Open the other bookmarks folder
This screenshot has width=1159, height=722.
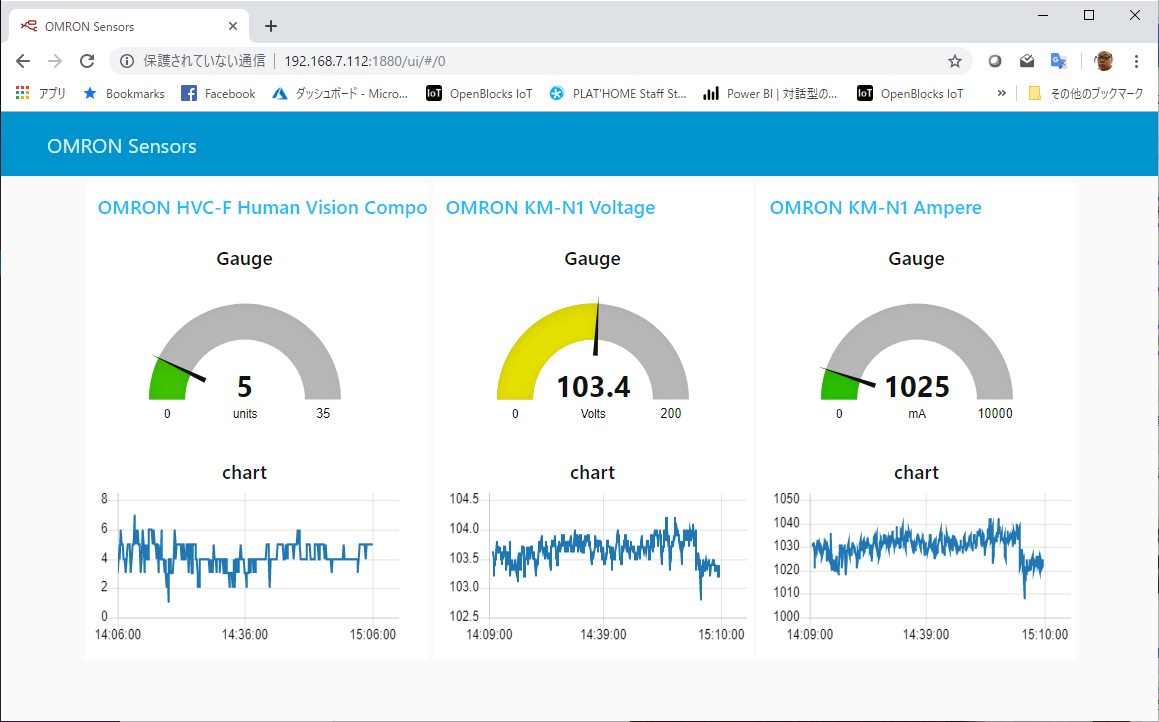pyautogui.click(x=1086, y=93)
